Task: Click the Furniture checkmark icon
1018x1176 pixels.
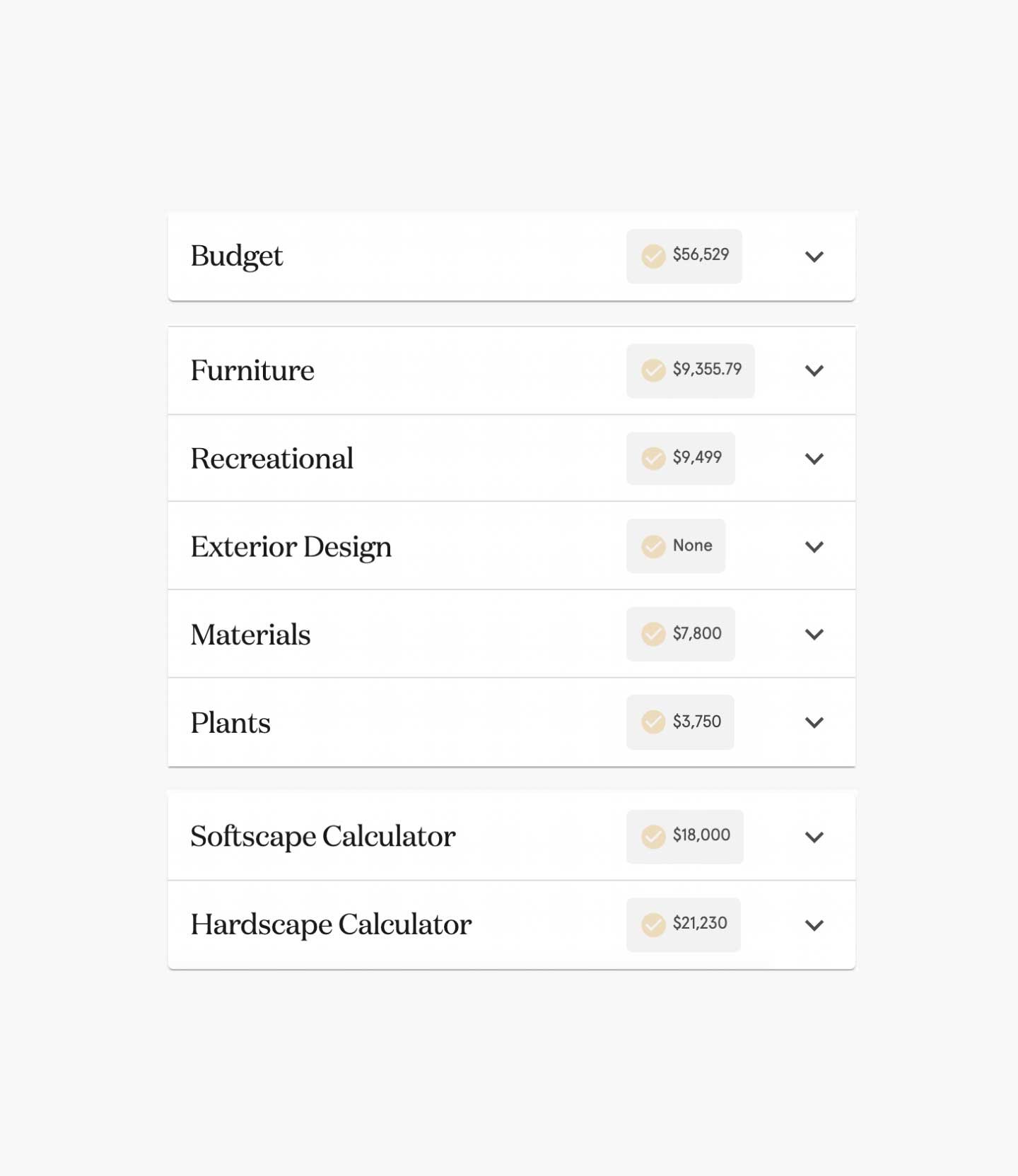Action: click(653, 370)
